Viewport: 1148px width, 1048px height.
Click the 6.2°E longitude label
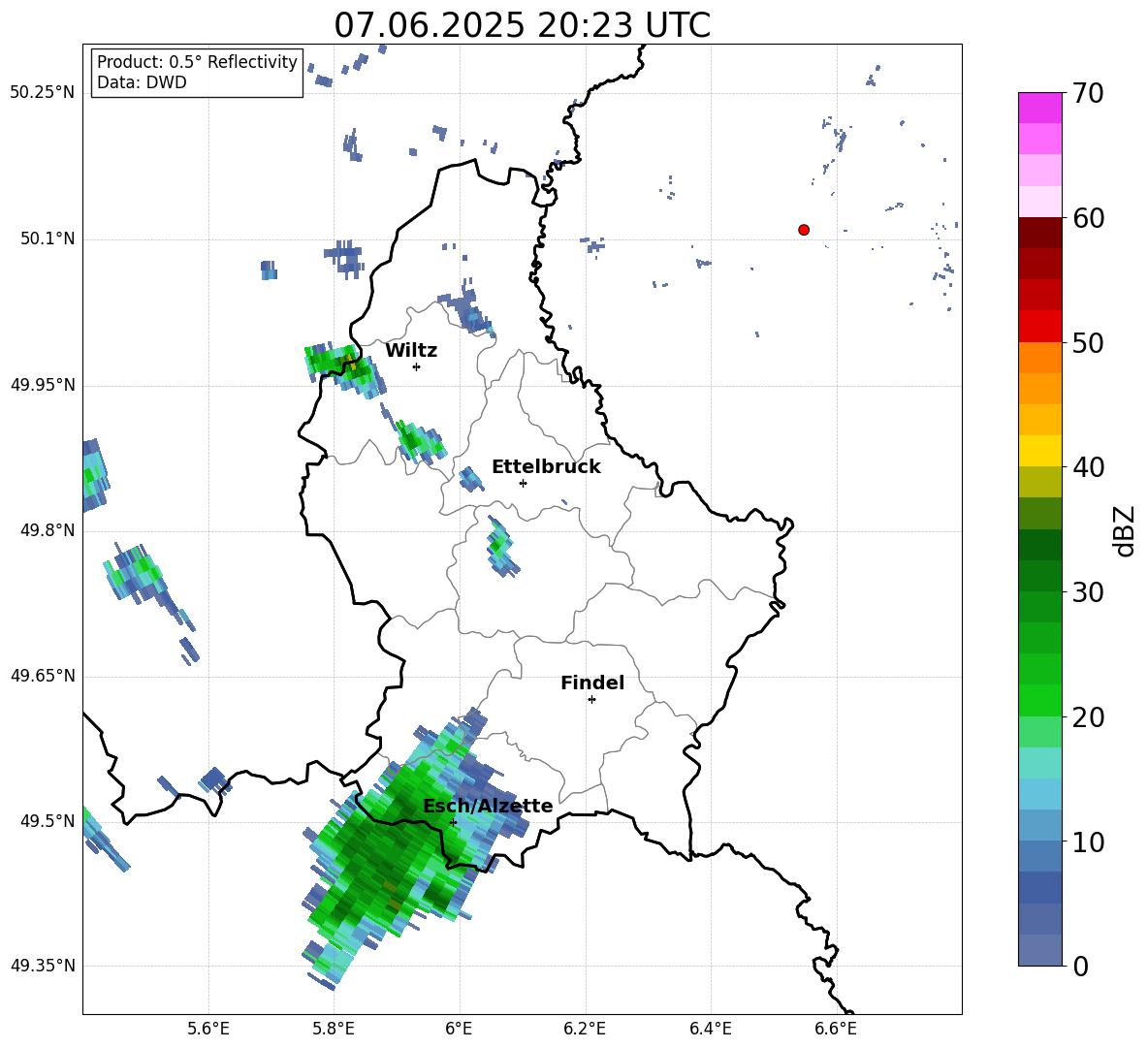click(585, 1030)
